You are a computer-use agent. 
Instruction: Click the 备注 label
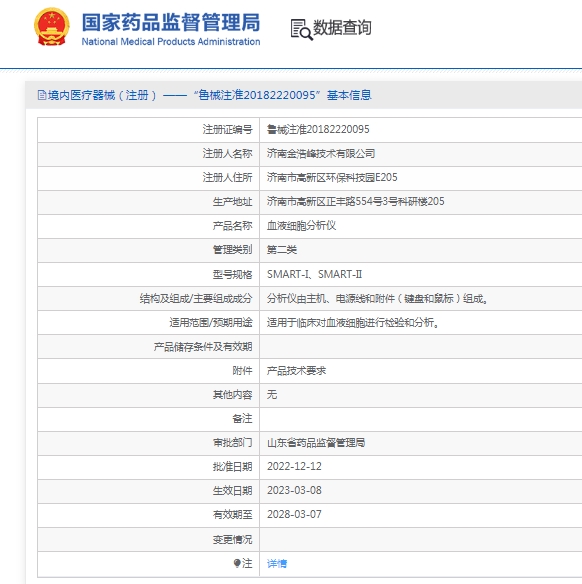click(242, 419)
